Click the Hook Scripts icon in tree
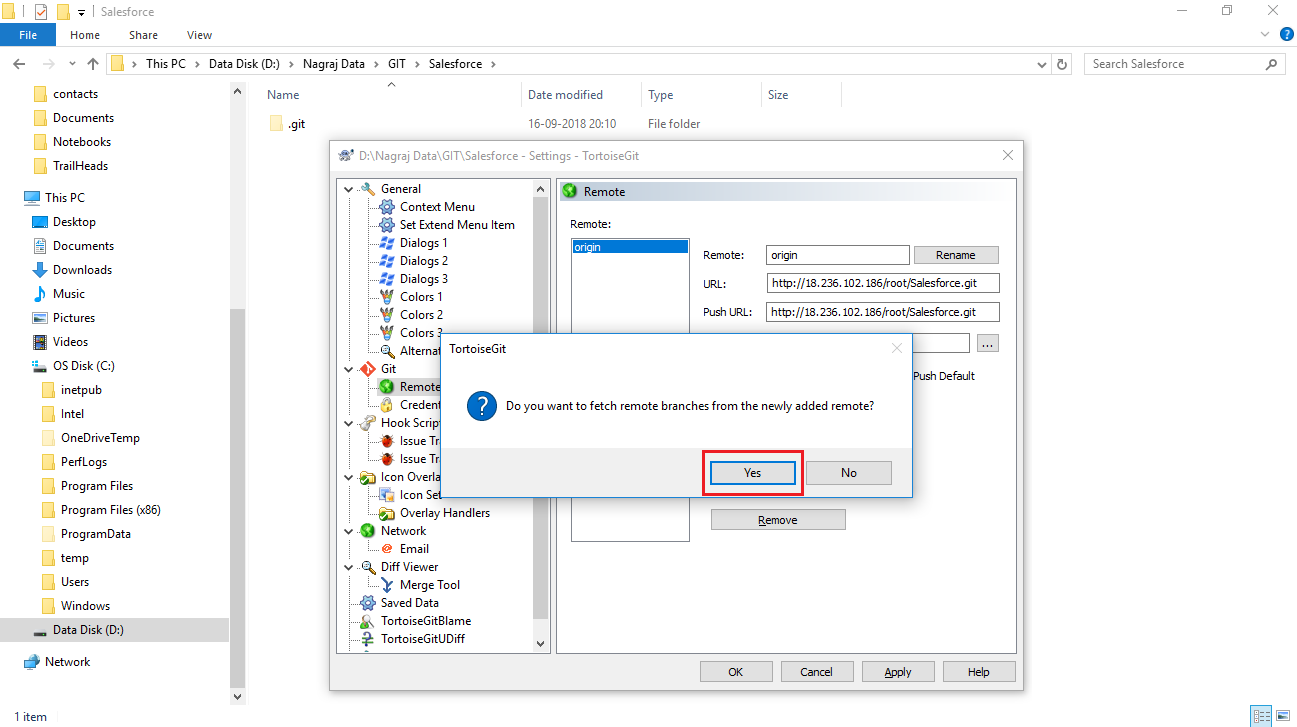The height and width of the screenshot is (727, 1297). (x=367, y=423)
